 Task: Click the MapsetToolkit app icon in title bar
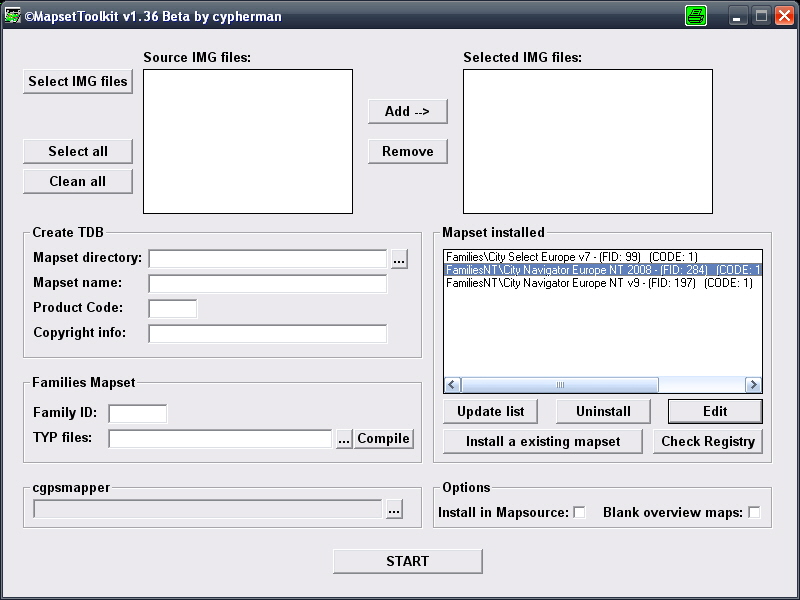pos(12,15)
